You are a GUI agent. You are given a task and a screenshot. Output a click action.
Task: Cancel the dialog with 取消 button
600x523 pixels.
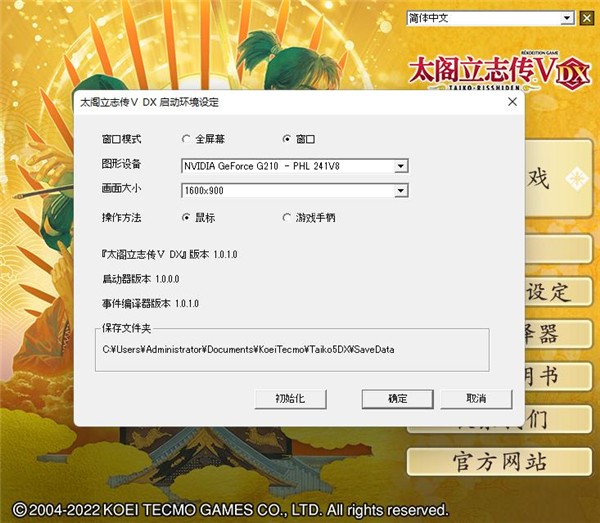coord(476,399)
